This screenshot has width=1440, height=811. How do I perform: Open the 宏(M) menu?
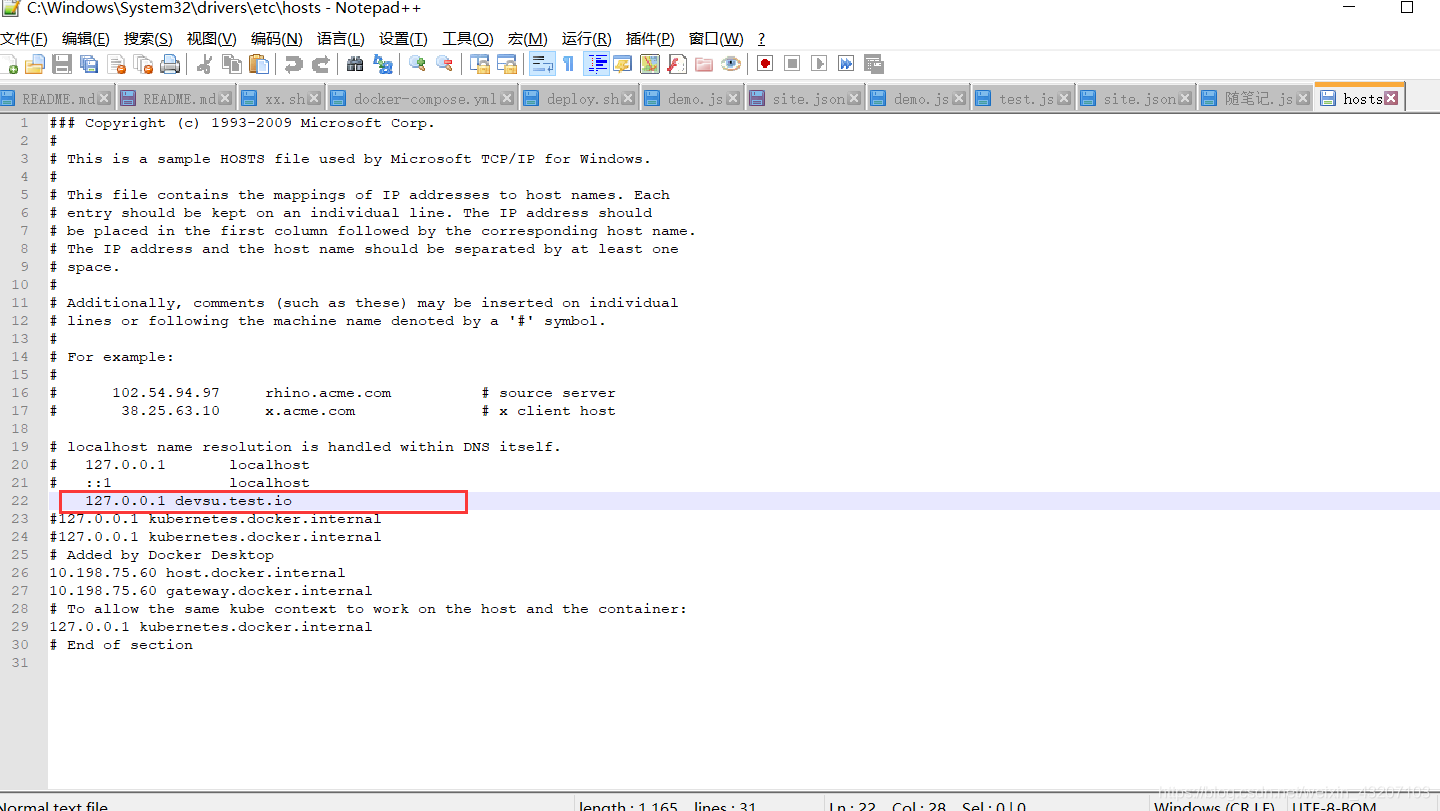point(527,39)
